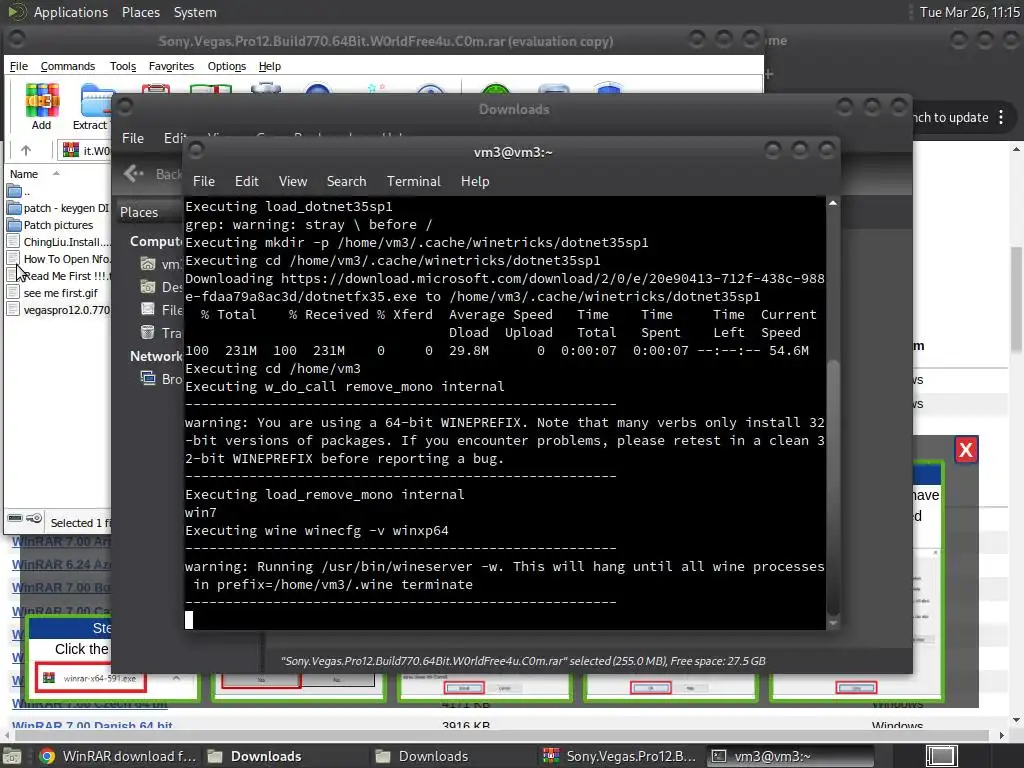This screenshot has width=1024, height=768.
Task: Click the new tab plus in Chrome
Action: coord(769,74)
